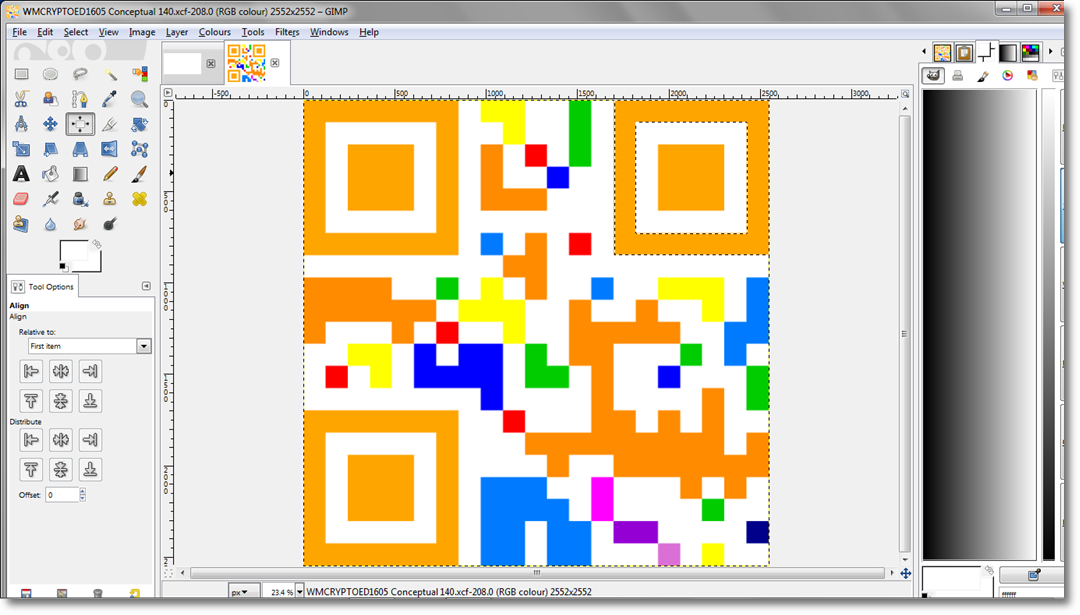Select the Select by Colour tool
The image size is (1080, 615).
point(139,74)
